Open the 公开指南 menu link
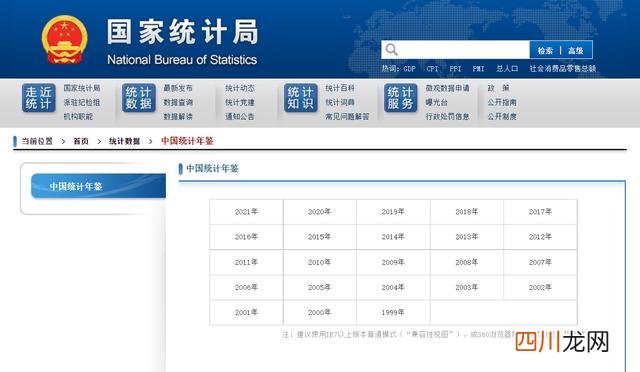 [x=502, y=102]
